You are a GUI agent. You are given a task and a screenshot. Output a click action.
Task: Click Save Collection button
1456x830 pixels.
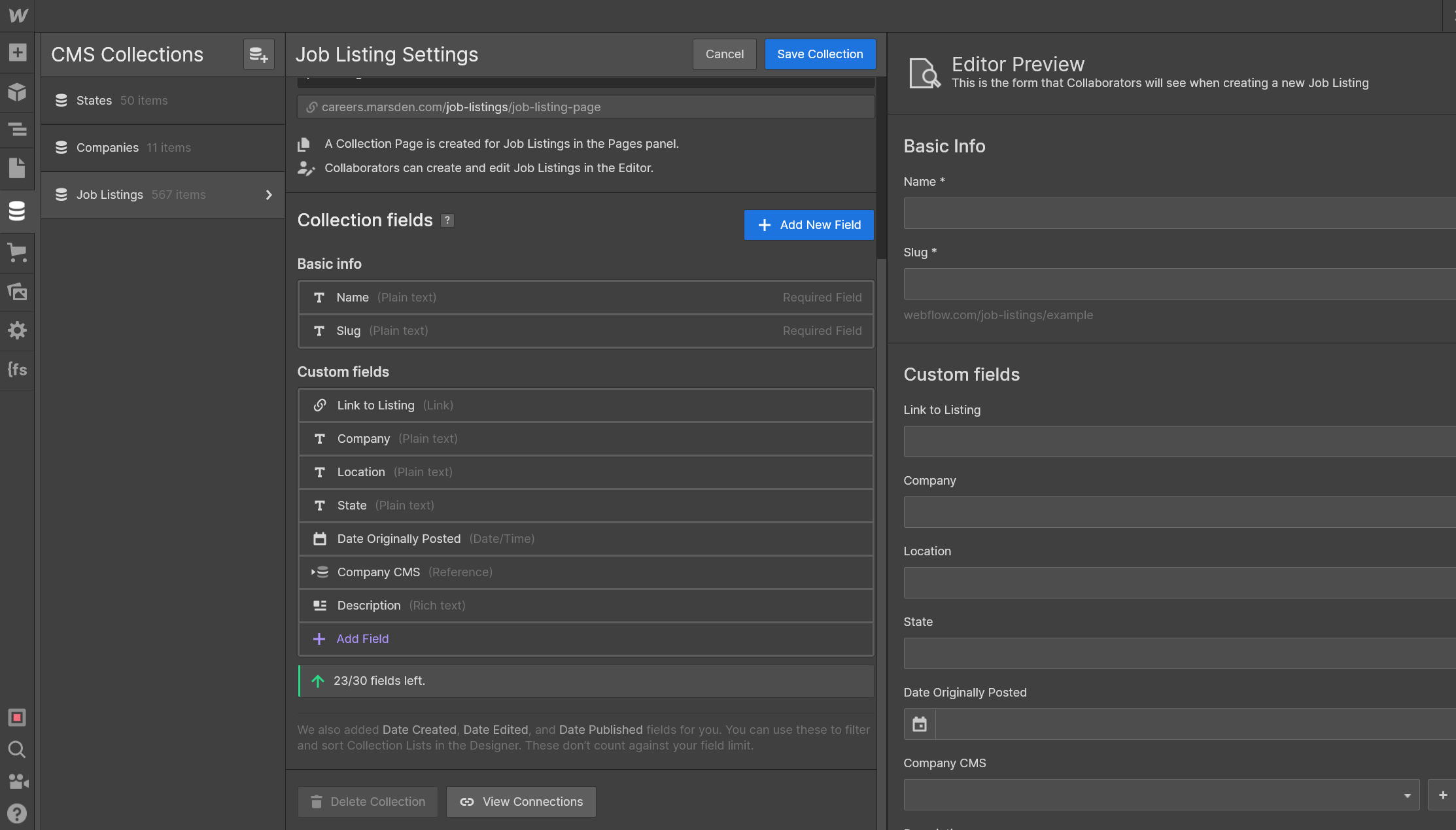click(x=820, y=54)
